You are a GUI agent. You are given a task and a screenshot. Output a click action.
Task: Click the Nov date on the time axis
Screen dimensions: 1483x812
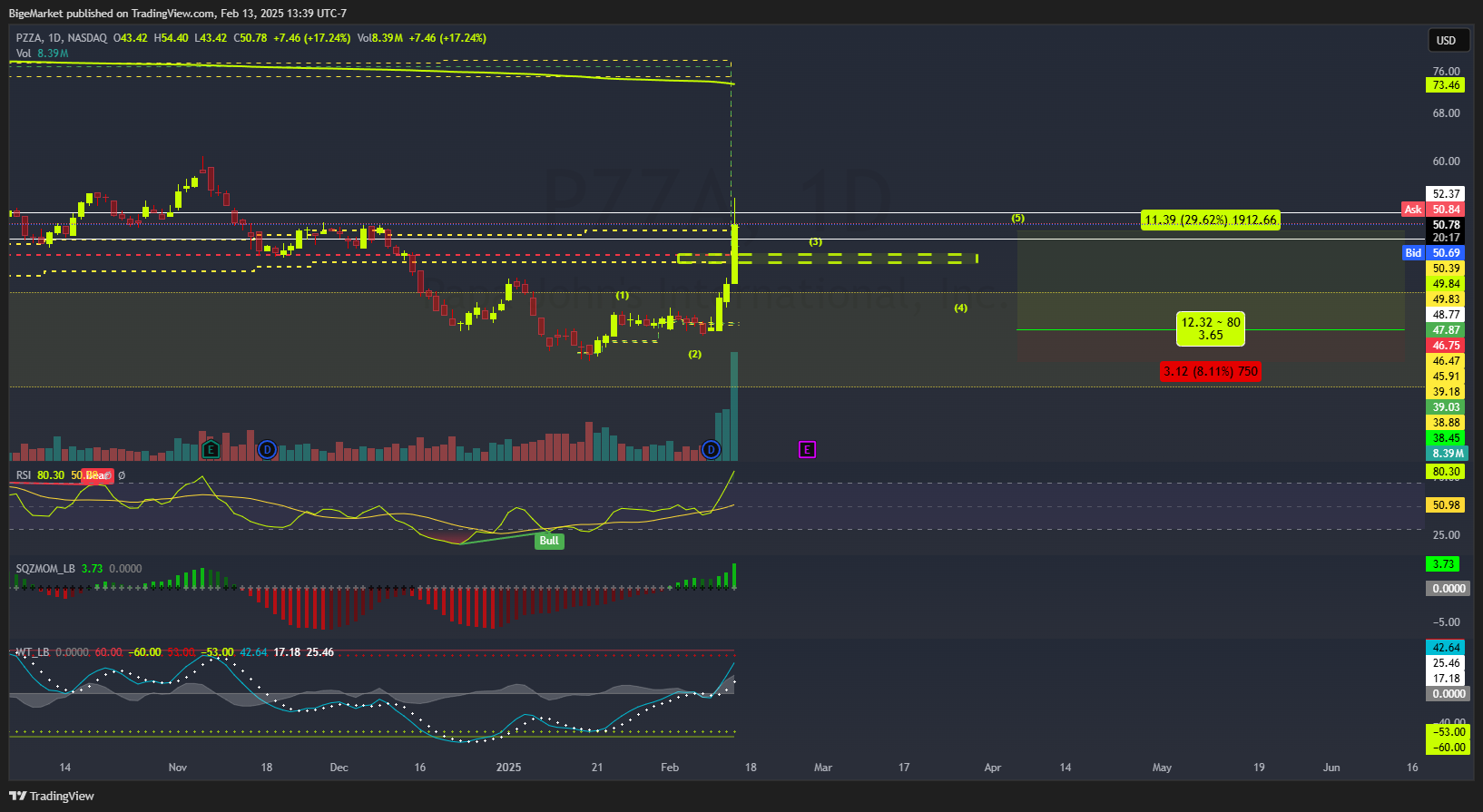(x=178, y=768)
